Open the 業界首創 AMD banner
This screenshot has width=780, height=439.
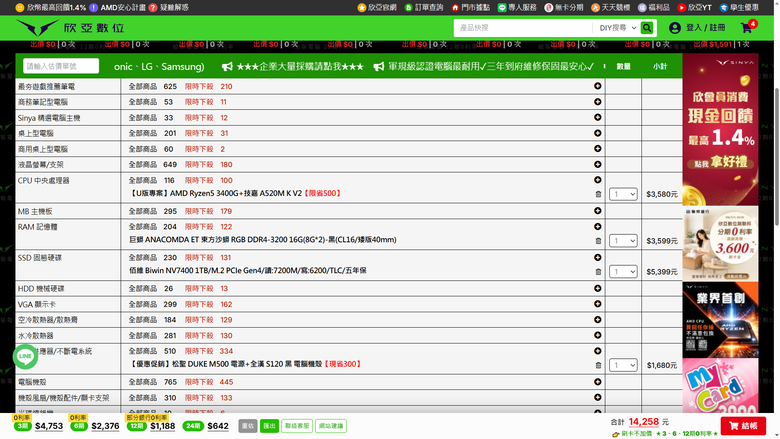pos(720,320)
